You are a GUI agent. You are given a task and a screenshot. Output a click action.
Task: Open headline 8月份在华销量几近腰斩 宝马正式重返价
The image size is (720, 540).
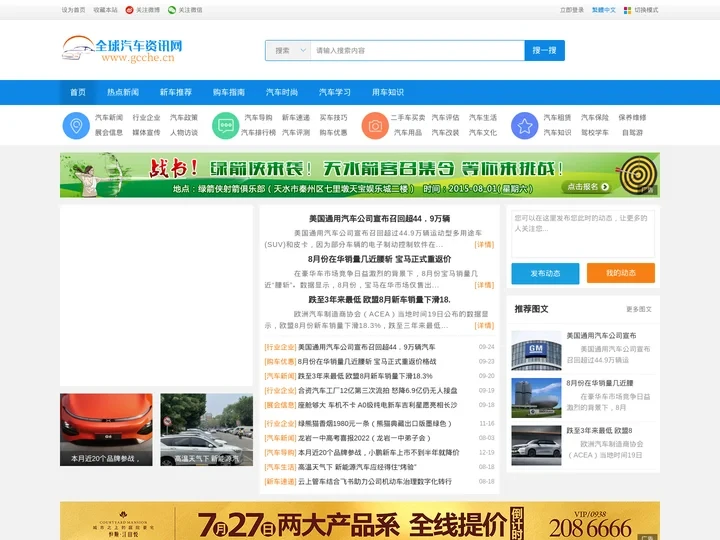click(379, 259)
